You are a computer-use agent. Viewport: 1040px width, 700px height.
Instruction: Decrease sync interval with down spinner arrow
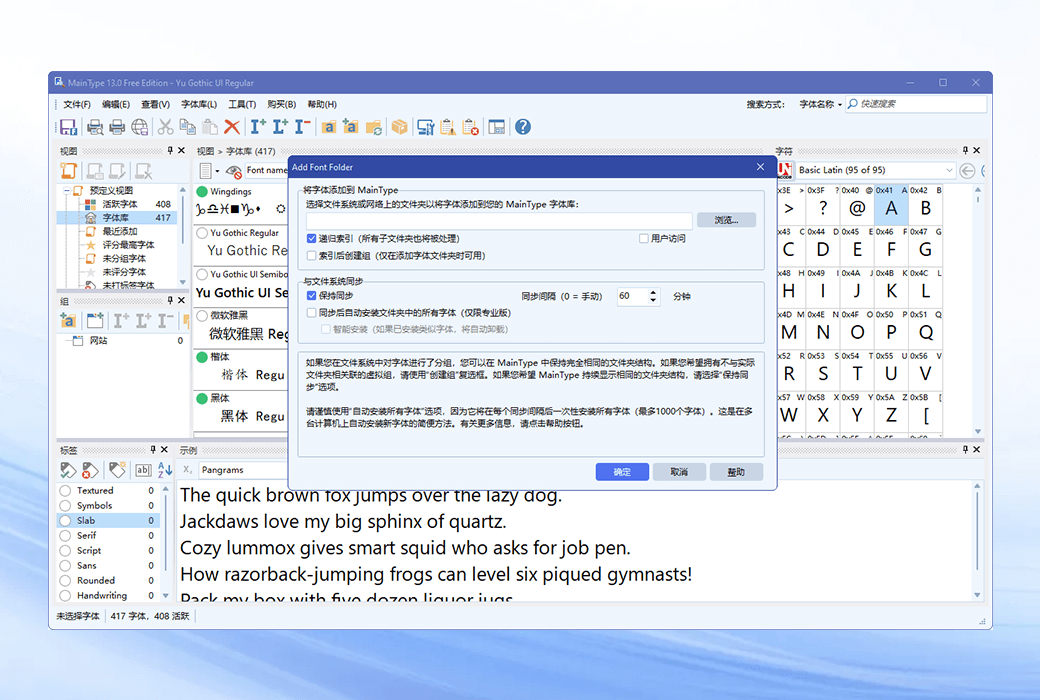pos(653,300)
